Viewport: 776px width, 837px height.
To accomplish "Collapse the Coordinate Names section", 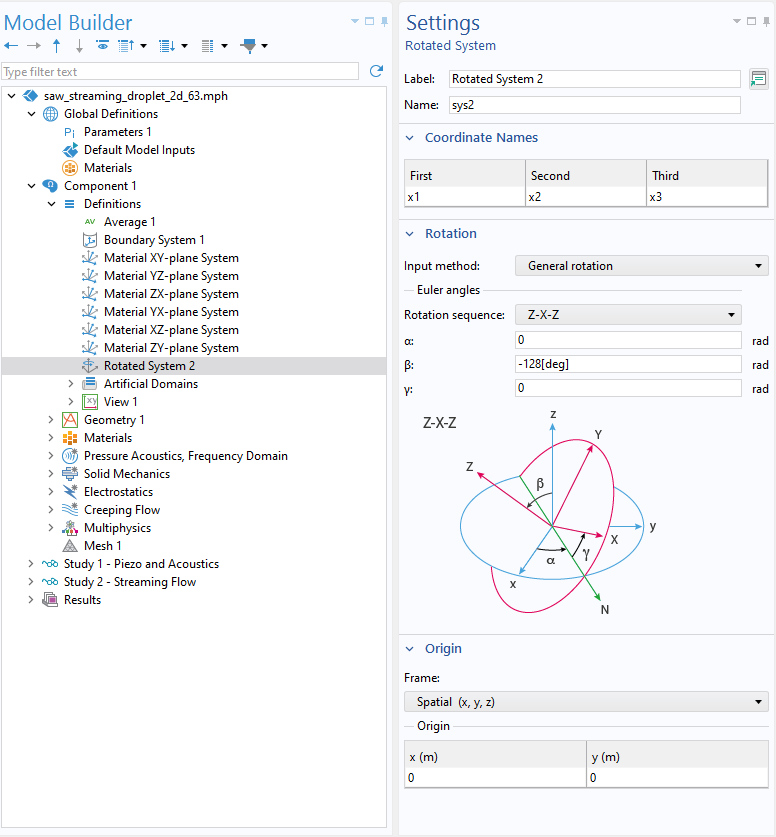I will (x=410, y=138).
